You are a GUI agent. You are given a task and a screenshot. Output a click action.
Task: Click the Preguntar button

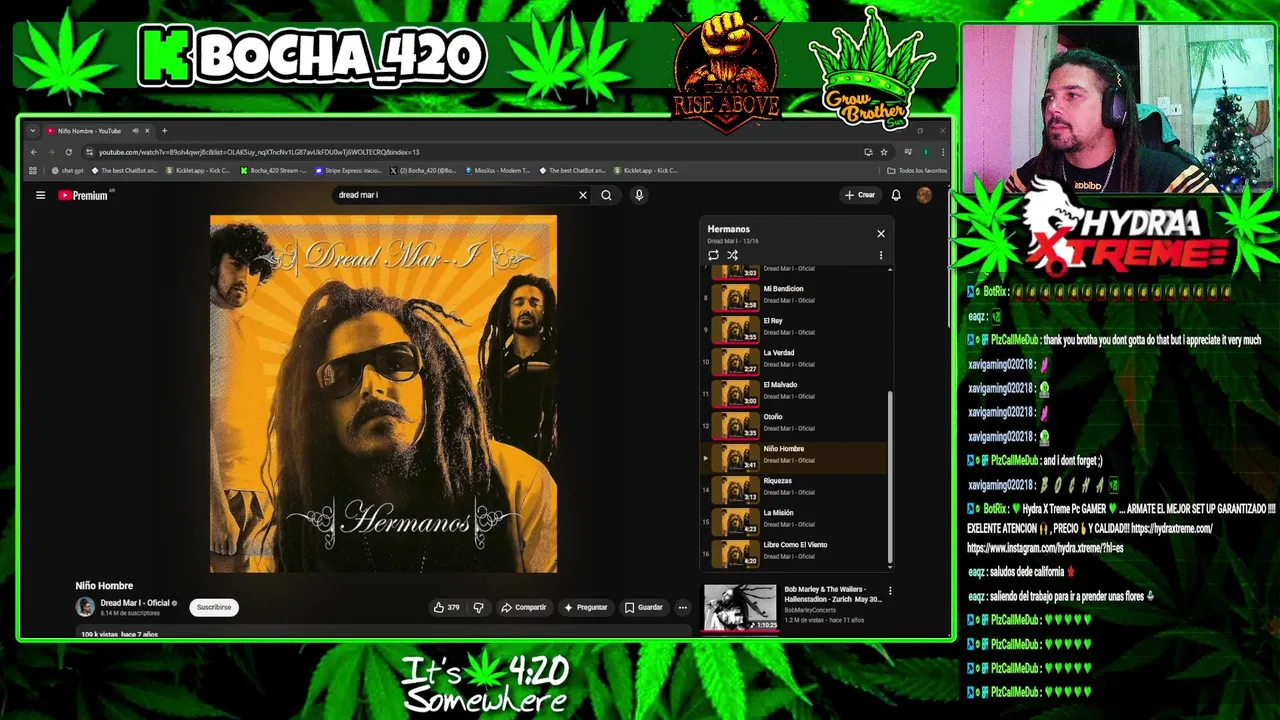(586, 607)
